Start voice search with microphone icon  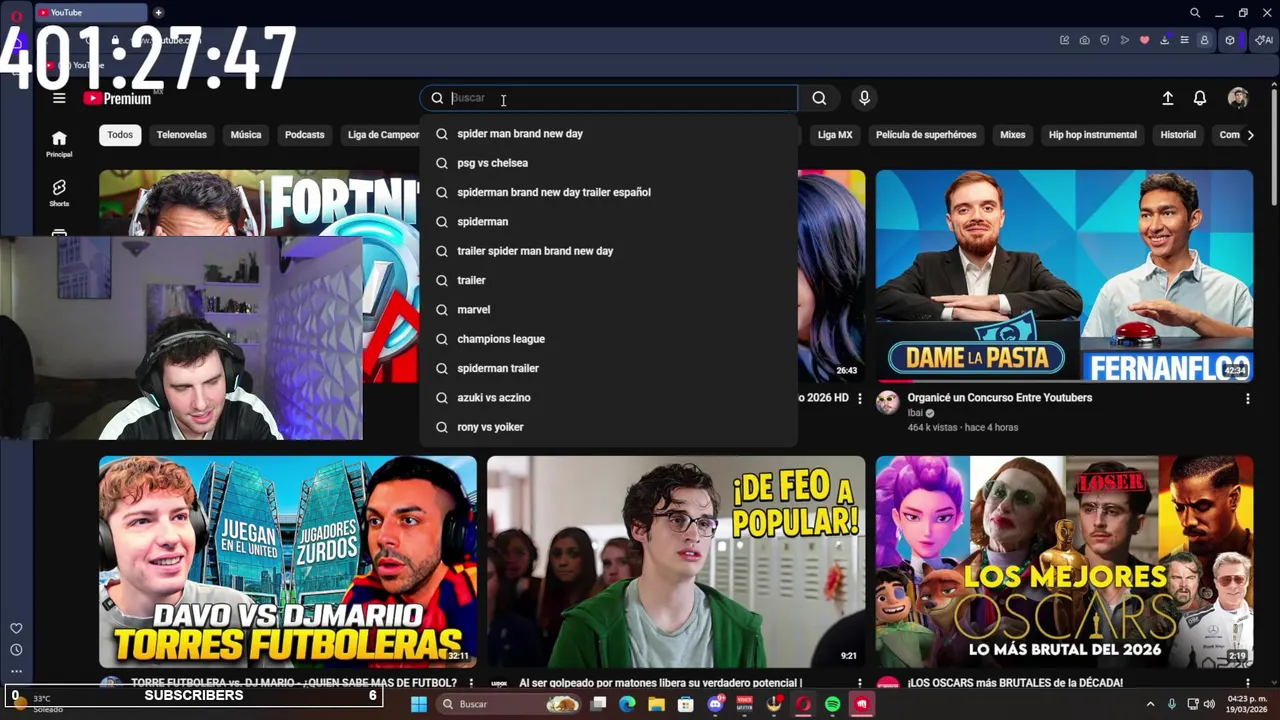(864, 98)
